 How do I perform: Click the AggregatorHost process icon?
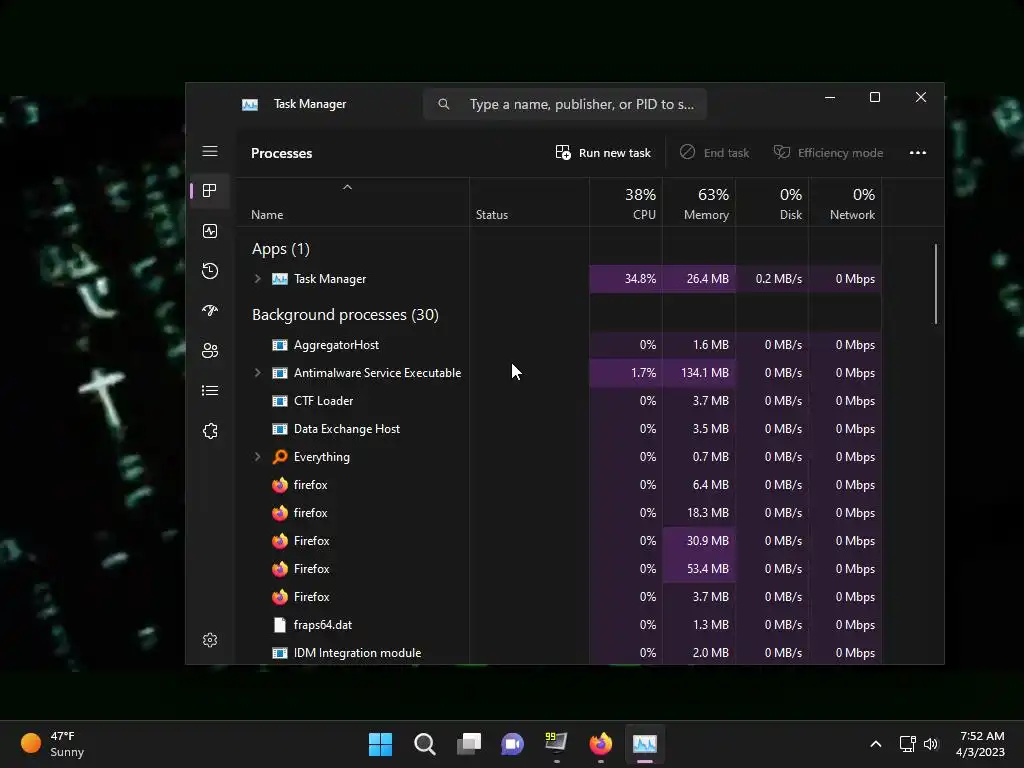[280, 345]
